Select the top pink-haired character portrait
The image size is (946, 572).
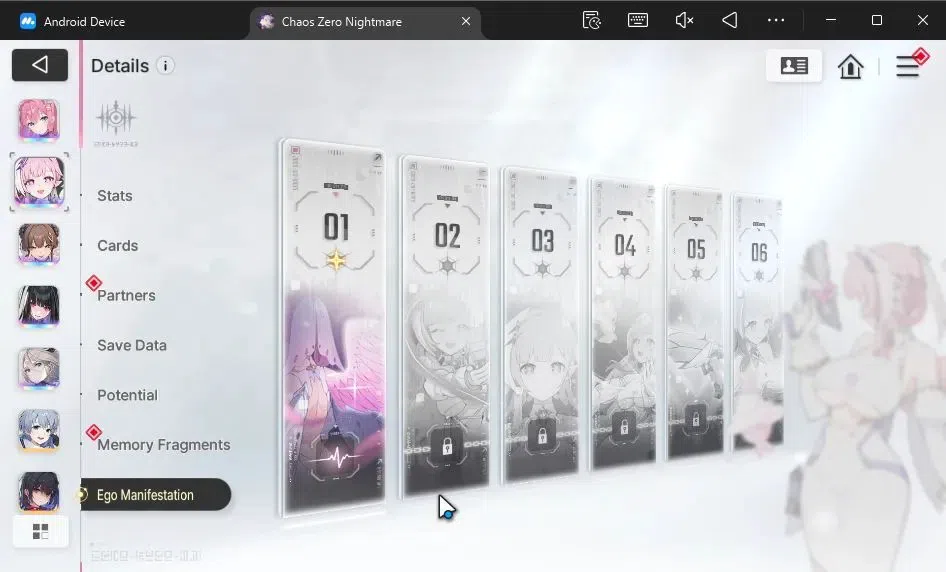point(39,120)
